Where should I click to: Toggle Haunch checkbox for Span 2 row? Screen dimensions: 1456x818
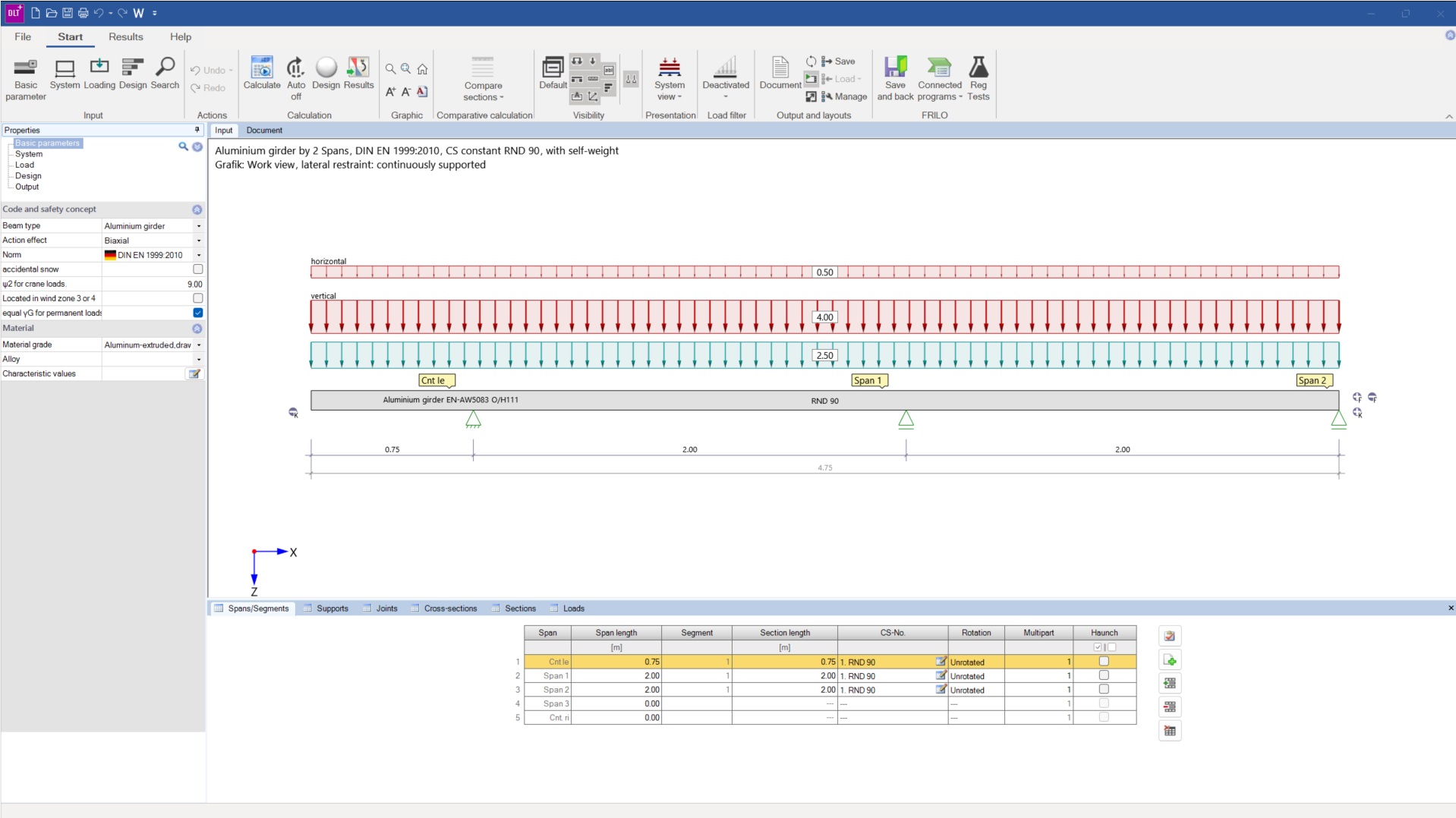click(1104, 689)
